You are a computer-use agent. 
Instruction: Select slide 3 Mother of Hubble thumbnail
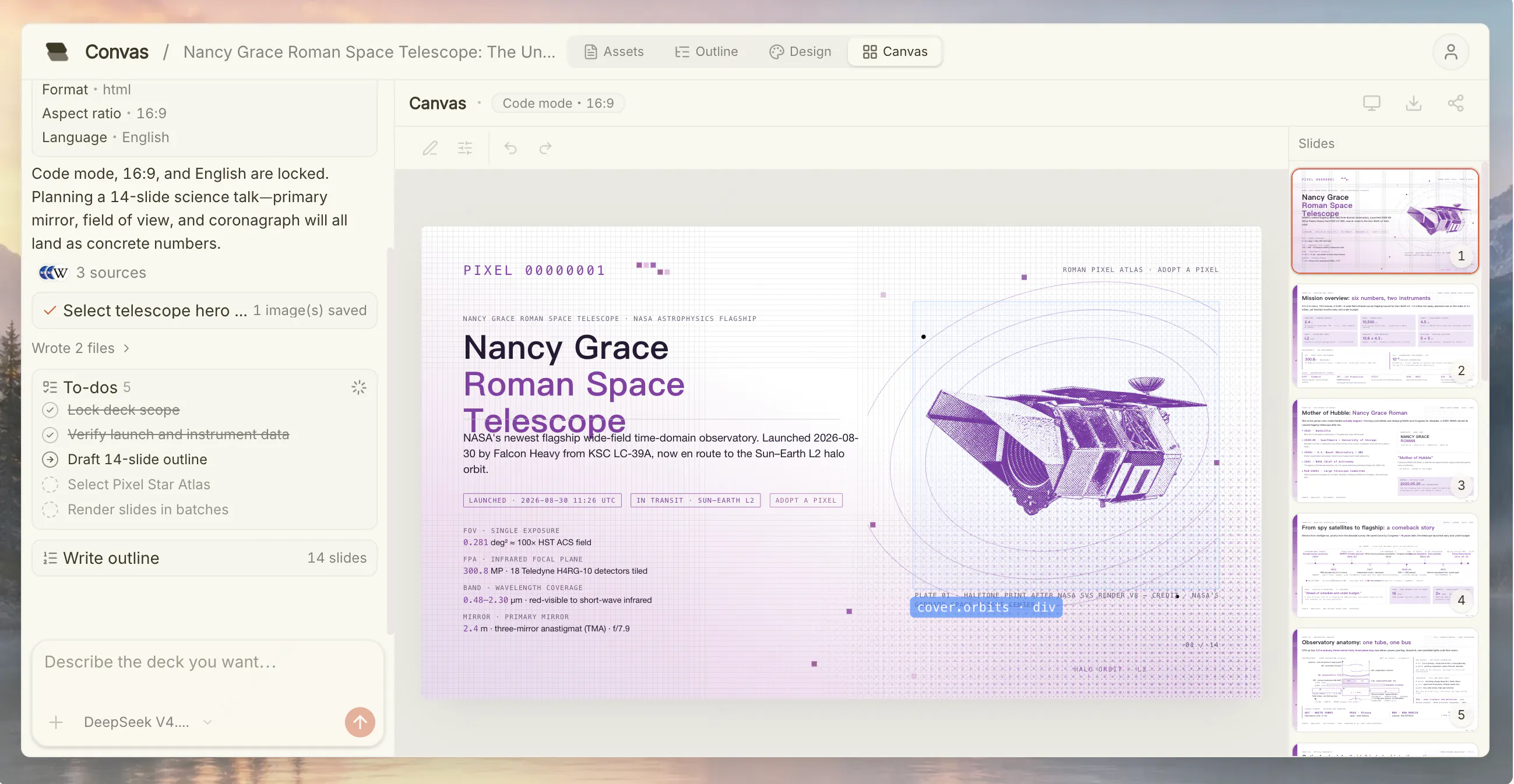(1384, 450)
